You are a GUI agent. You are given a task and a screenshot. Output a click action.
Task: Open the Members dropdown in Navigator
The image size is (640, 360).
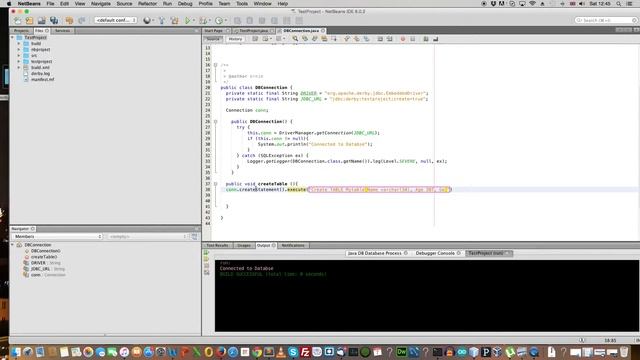tap(57, 236)
